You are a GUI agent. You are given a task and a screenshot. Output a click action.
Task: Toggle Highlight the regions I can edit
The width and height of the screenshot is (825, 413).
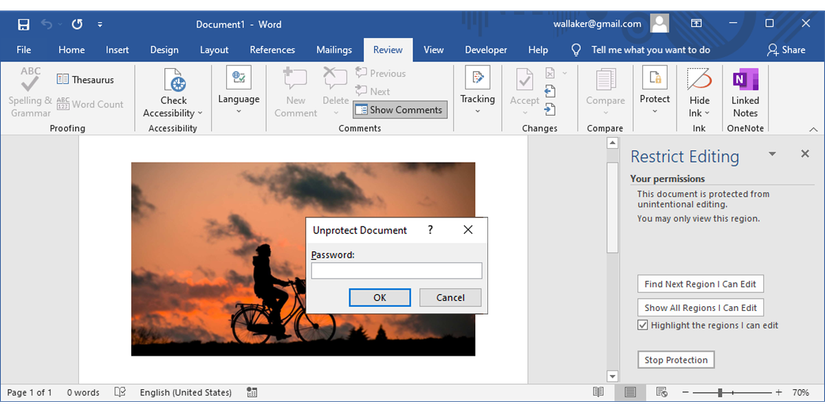tap(643, 326)
